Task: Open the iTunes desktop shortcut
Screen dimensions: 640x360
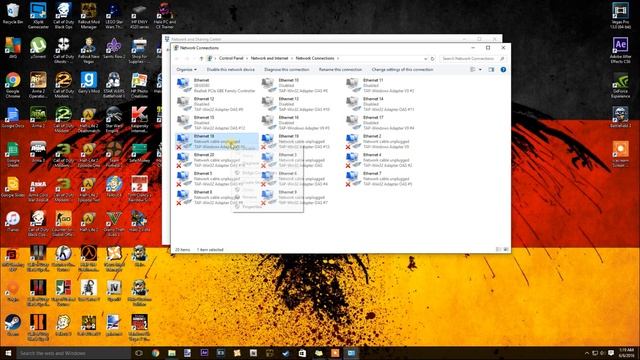Action: click(13, 222)
